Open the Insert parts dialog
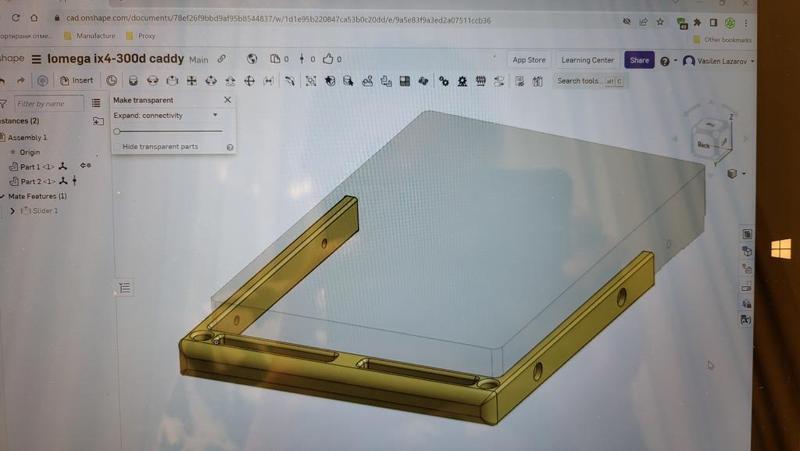 pos(77,81)
